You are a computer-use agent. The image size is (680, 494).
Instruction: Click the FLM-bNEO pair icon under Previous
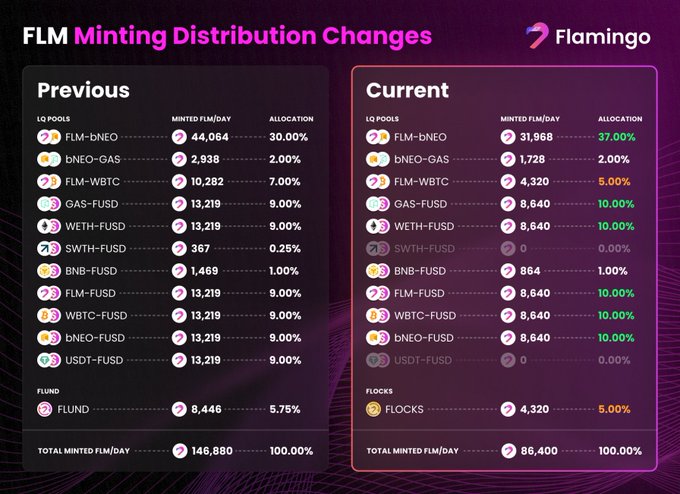tap(49, 136)
